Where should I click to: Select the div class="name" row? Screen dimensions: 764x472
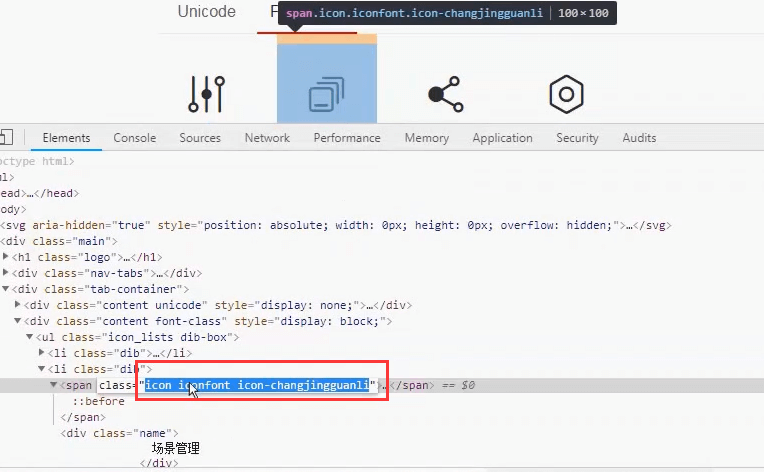point(119,433)
